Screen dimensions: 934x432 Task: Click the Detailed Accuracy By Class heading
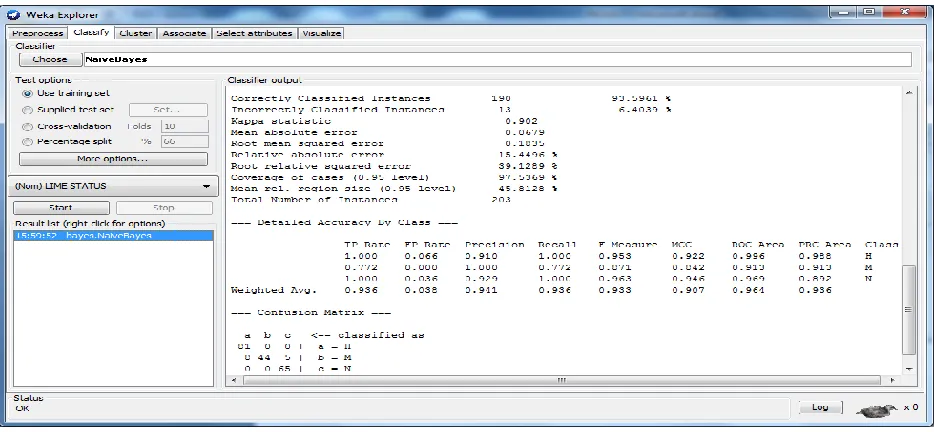(344, 223)
